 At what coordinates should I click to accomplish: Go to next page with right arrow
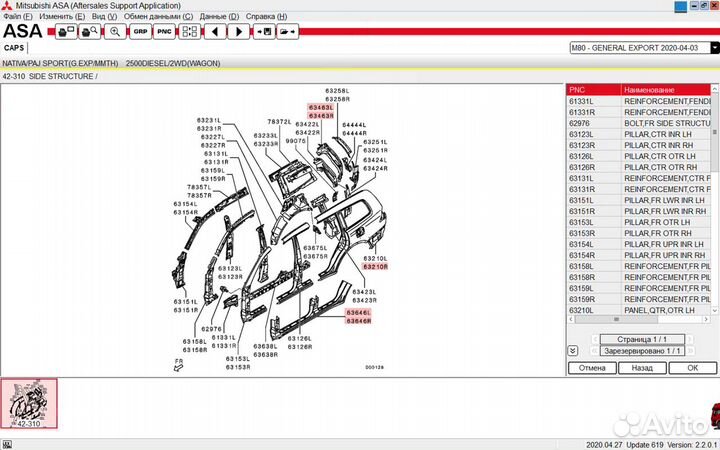(x=238, y=32)
